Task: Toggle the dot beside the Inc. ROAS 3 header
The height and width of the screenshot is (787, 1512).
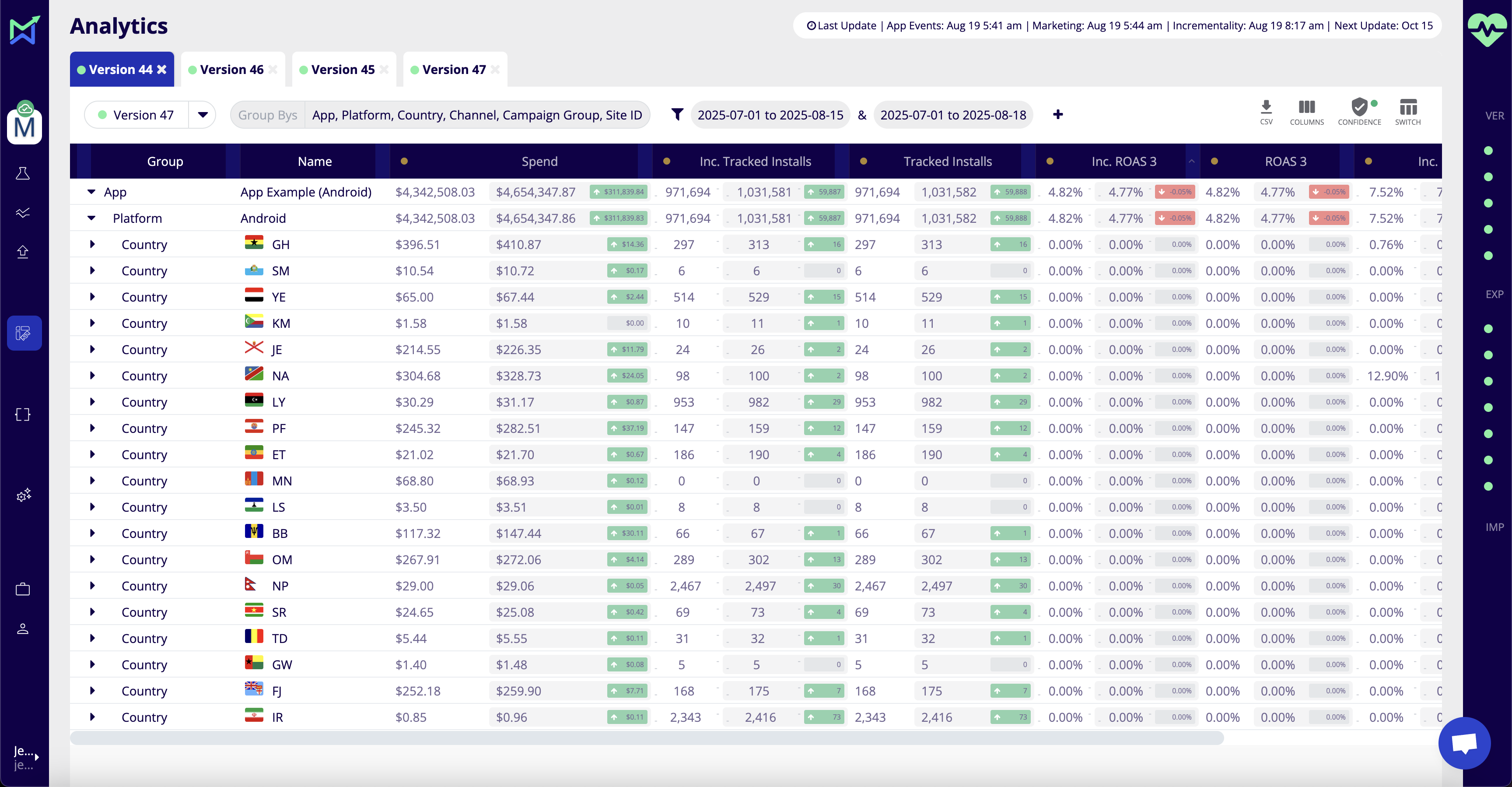Action: click(x=1050, y=162)
